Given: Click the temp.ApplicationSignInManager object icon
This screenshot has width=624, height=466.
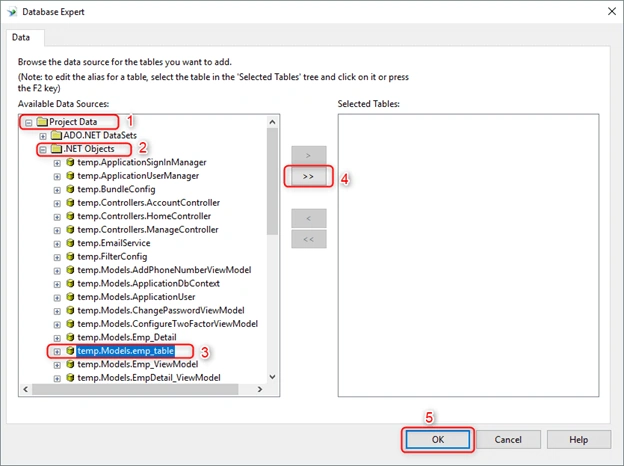Looking at the screenshot, I should (x=70, y=162).
